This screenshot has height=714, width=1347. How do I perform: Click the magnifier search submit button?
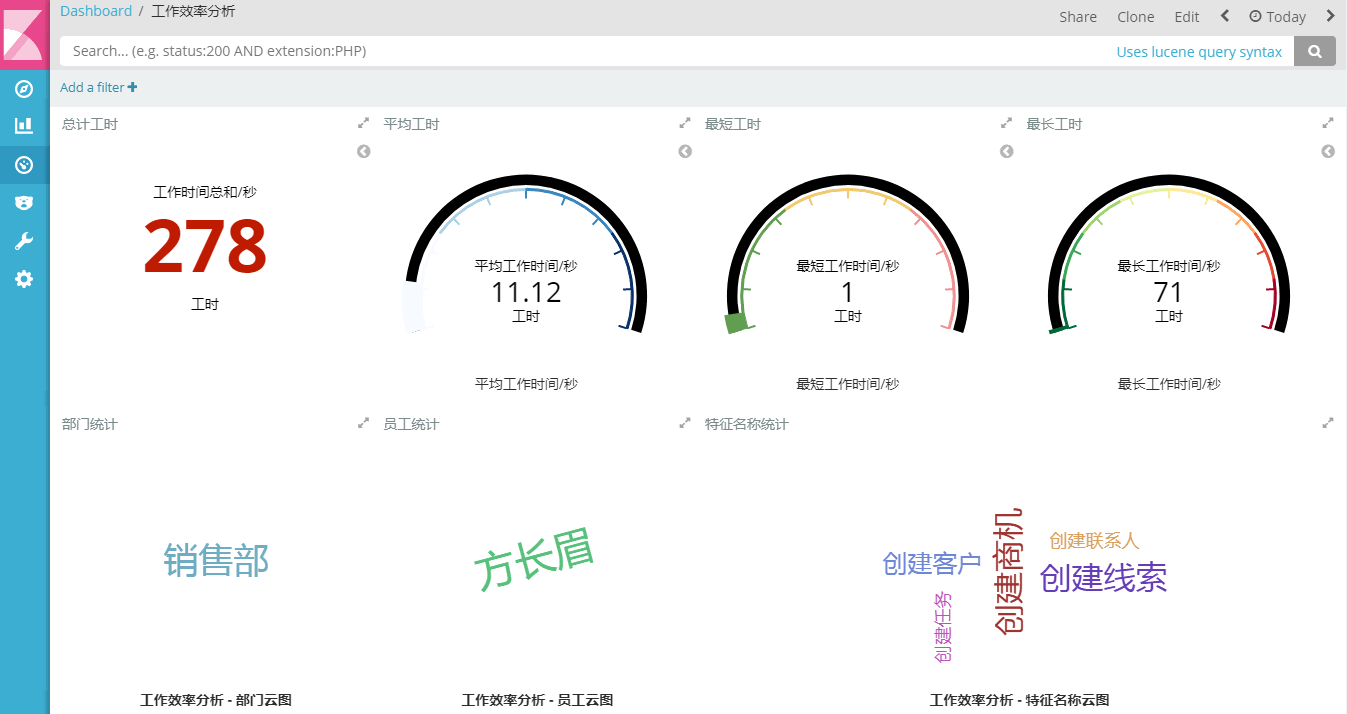pyautogui.click(x=1314, y=51)
